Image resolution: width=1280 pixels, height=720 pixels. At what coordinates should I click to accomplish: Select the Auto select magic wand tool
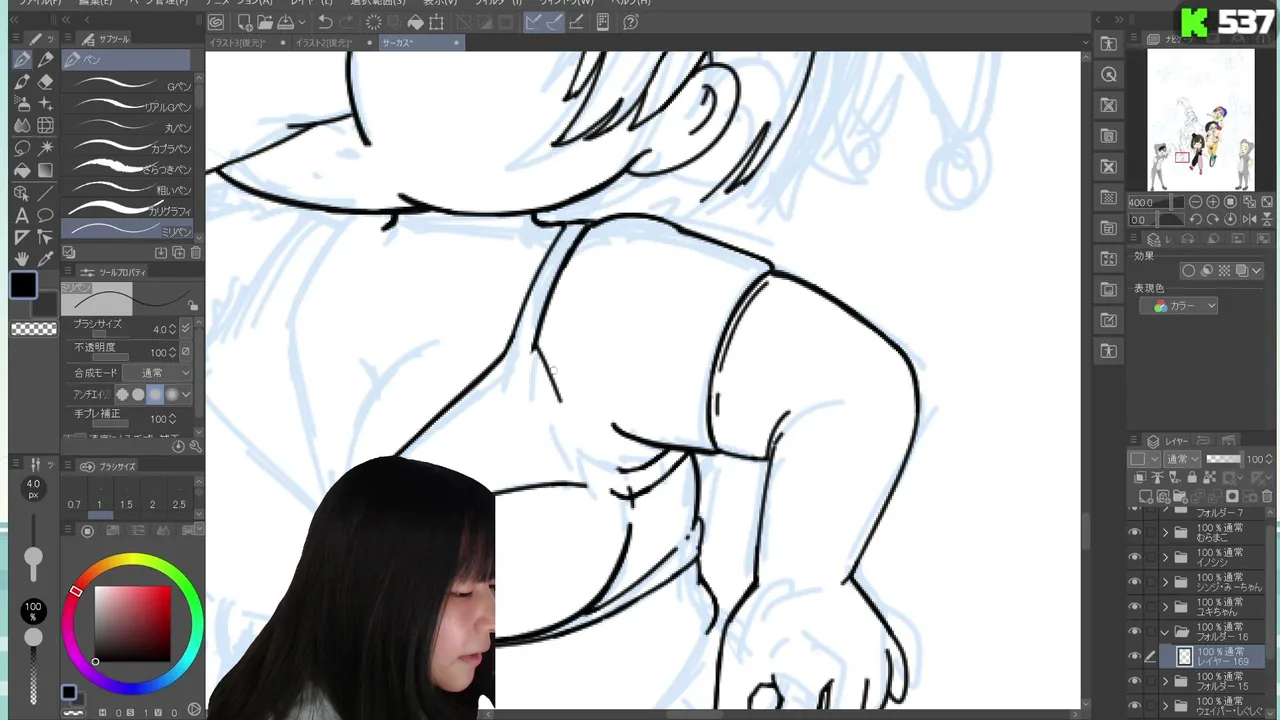tap(45, 148)
